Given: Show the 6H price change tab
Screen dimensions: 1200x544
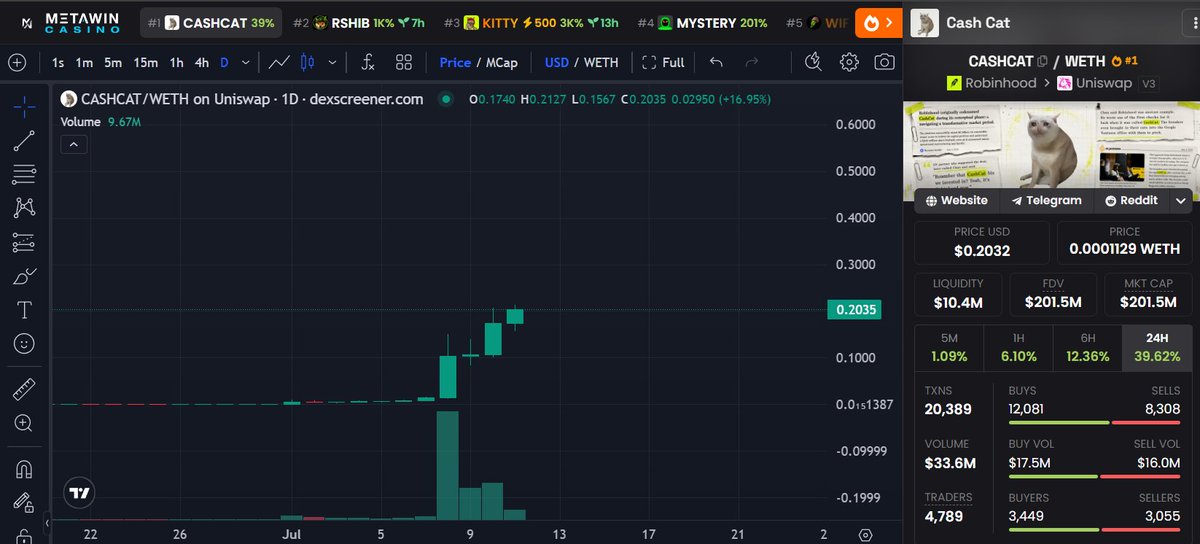Looking at the screenshot, I should pyautogui.click(x=1088, y=347).
